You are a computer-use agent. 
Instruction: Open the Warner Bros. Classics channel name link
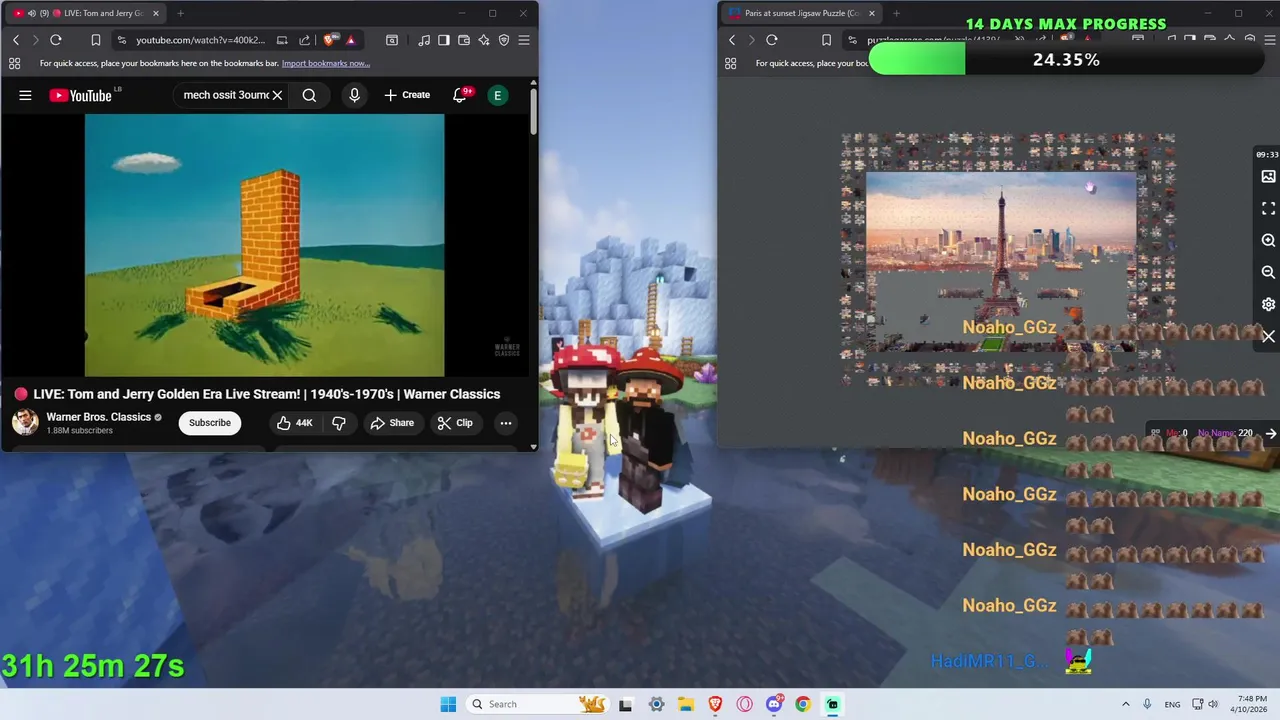[x=98, y=417]
